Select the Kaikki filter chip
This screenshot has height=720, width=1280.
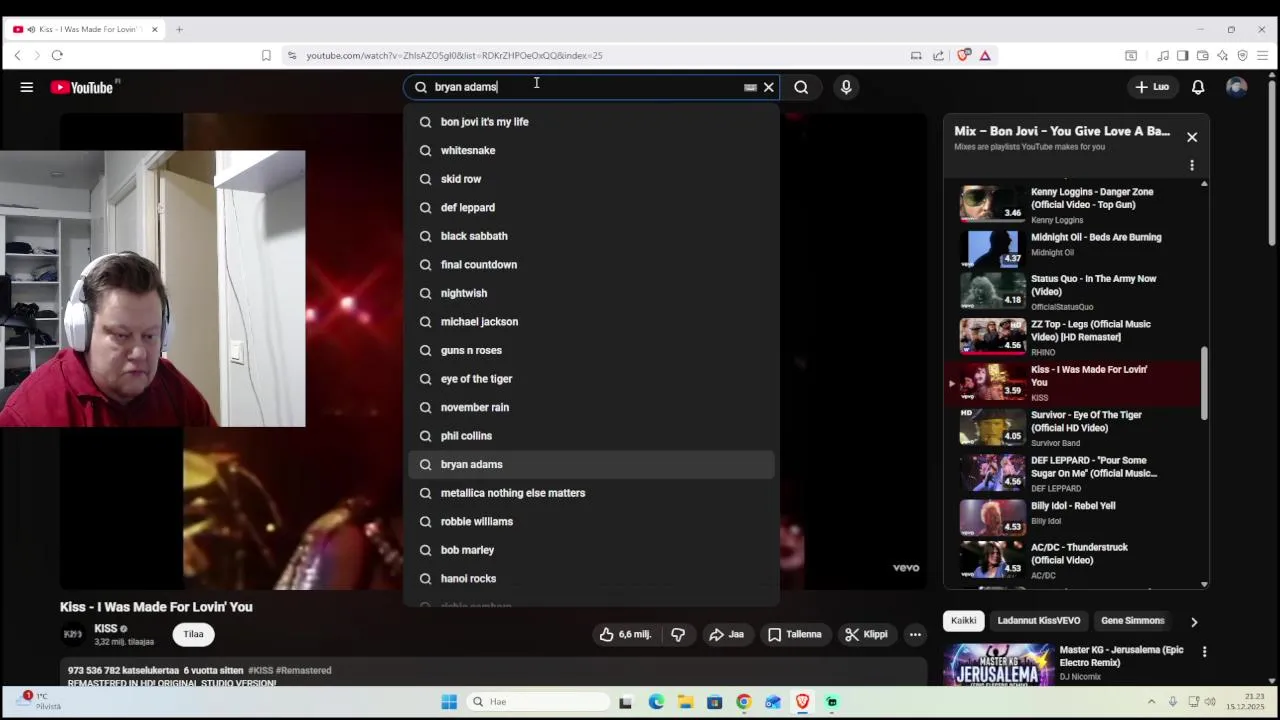964,621
